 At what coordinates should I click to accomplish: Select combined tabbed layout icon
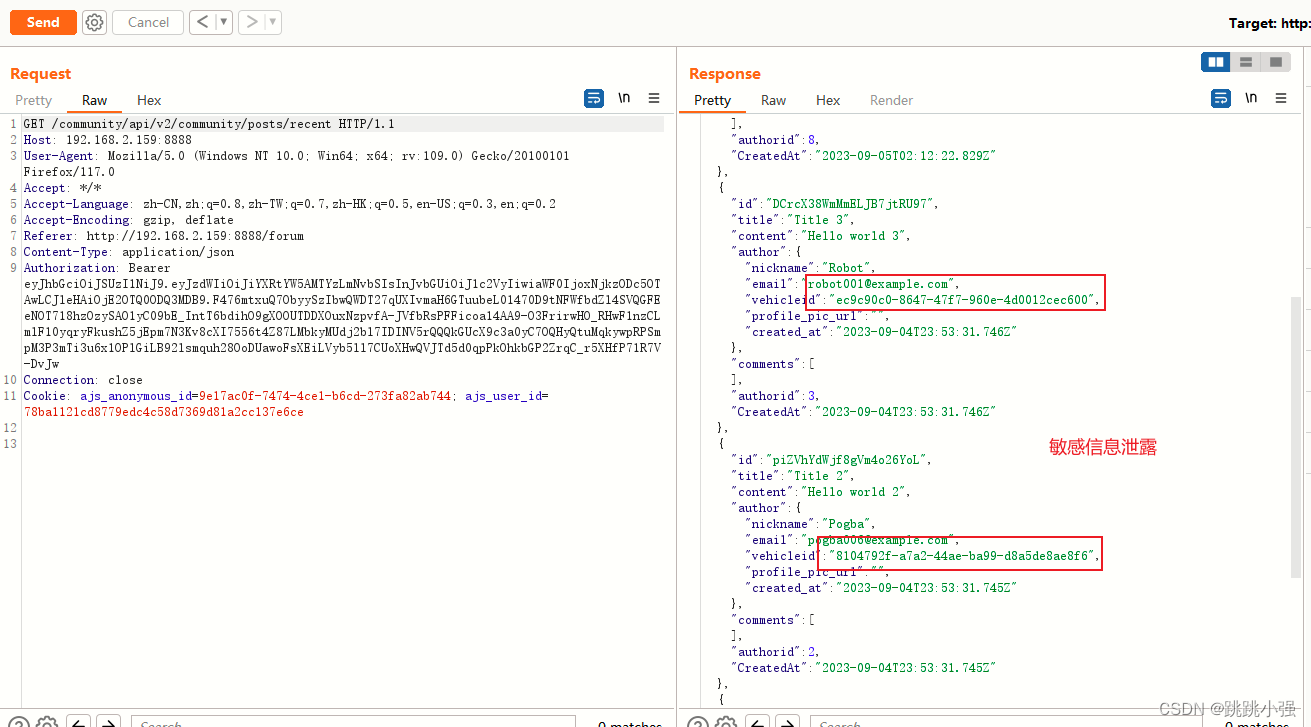1275,62
